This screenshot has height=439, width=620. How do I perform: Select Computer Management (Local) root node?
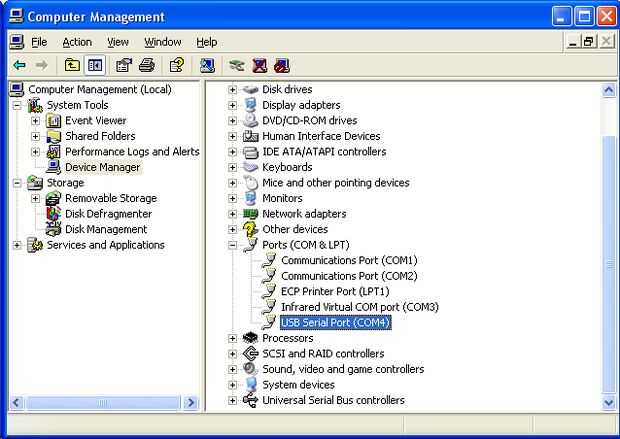100,89
